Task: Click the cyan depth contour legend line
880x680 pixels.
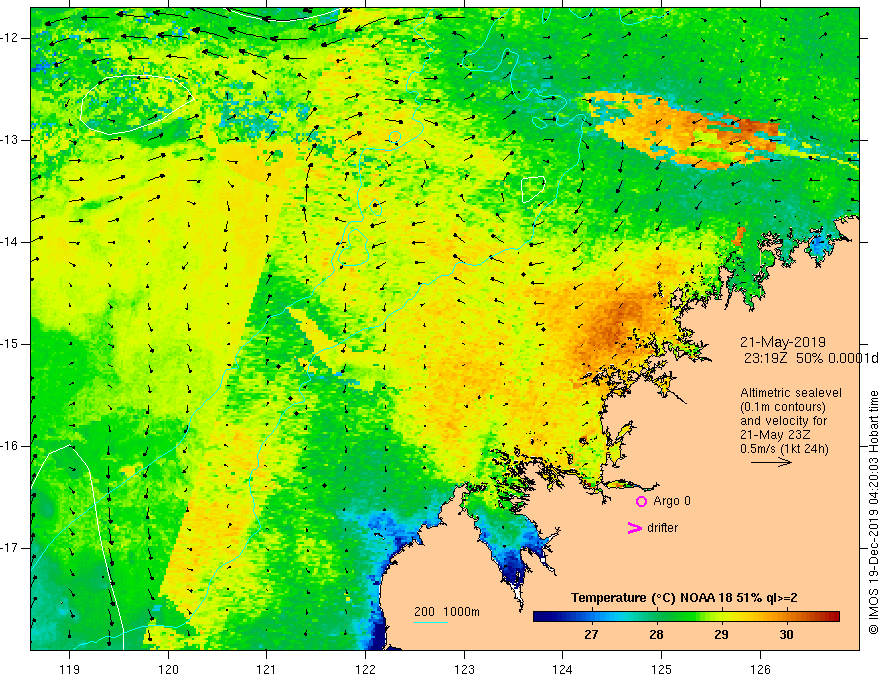Action: click(x=431, y=622)
